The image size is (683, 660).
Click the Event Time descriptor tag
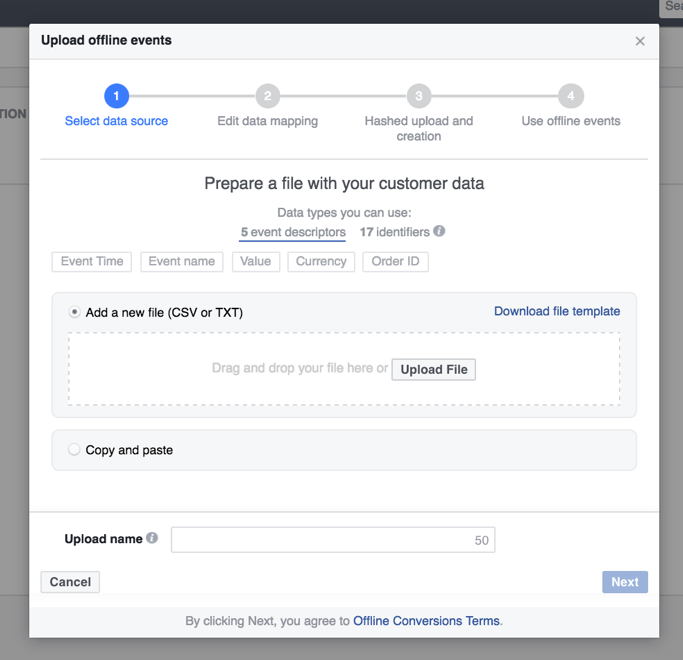(x=92, y=261)
